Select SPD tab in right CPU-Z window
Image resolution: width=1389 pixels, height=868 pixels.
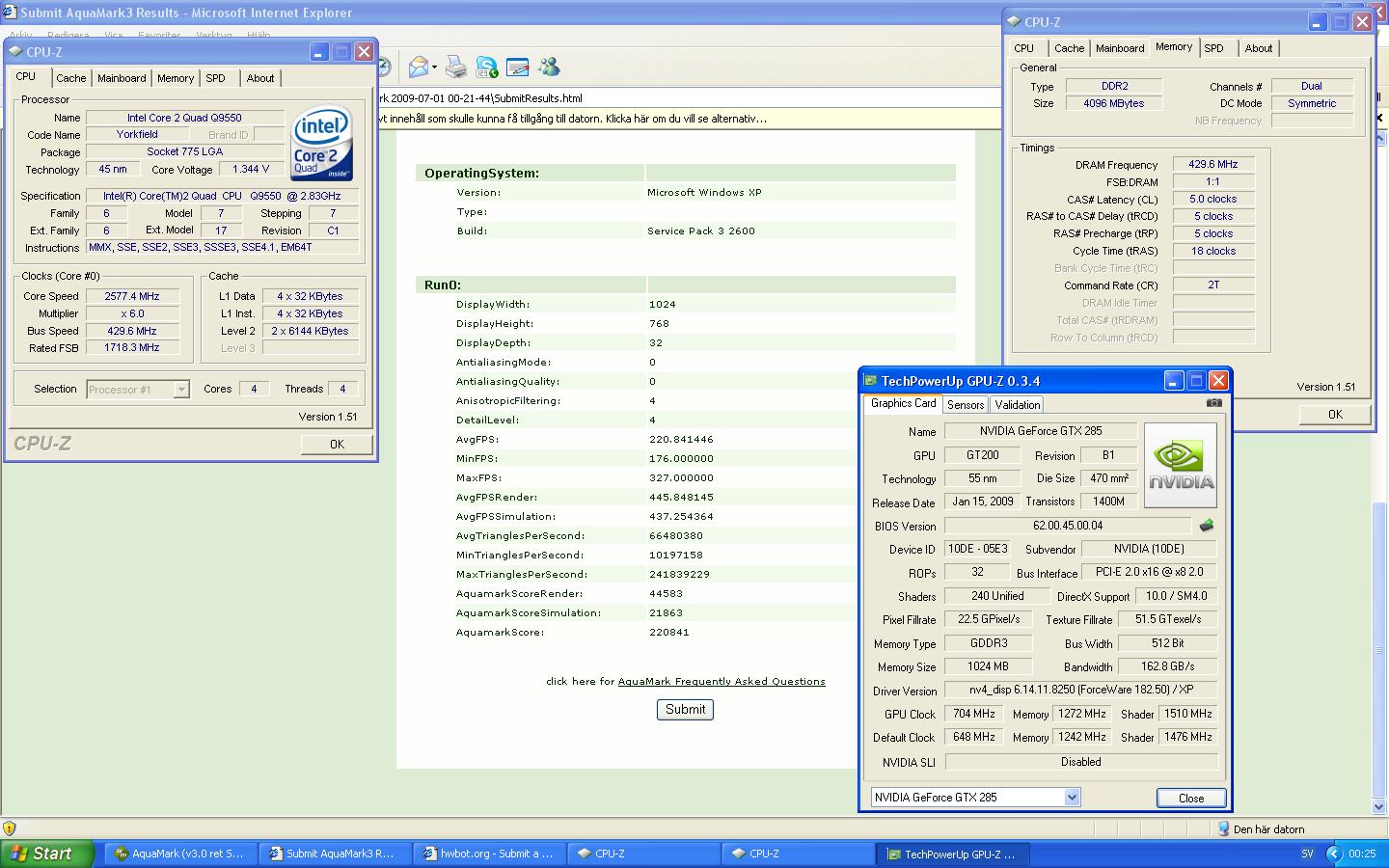[x=1214, y=48]
